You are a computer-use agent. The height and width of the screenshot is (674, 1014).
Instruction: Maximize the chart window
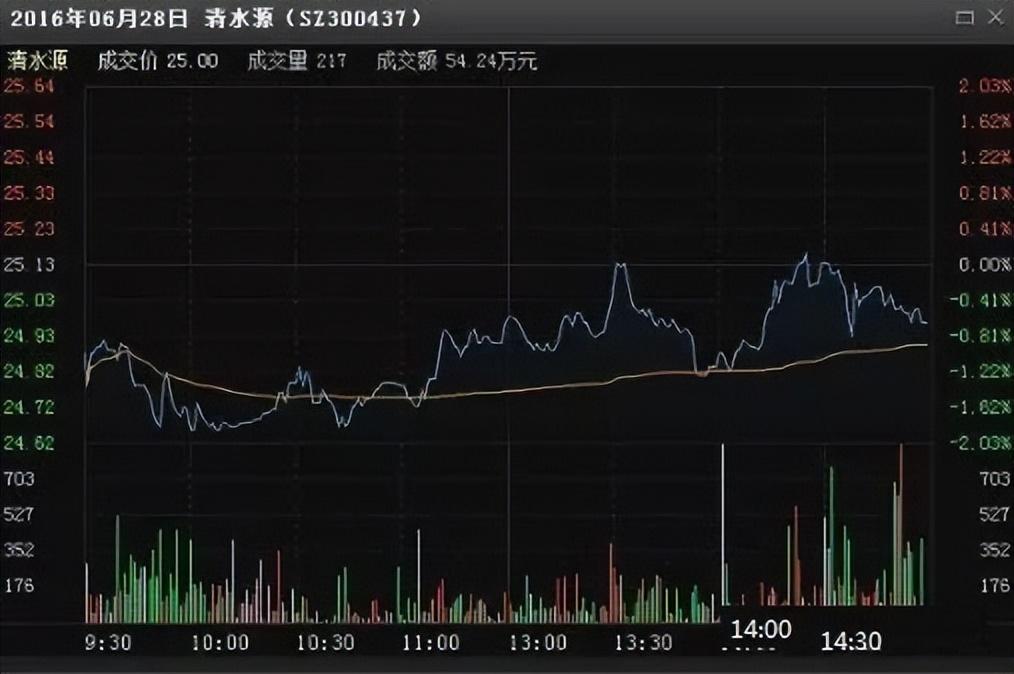[964, 17]
